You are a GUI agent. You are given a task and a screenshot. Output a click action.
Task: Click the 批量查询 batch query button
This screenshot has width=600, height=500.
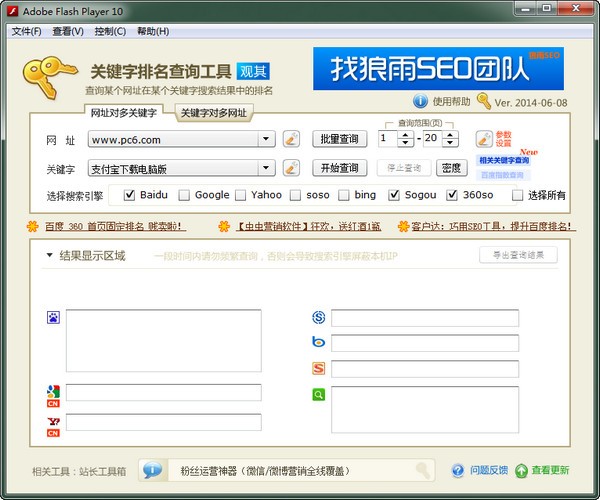tap(339, 139)
